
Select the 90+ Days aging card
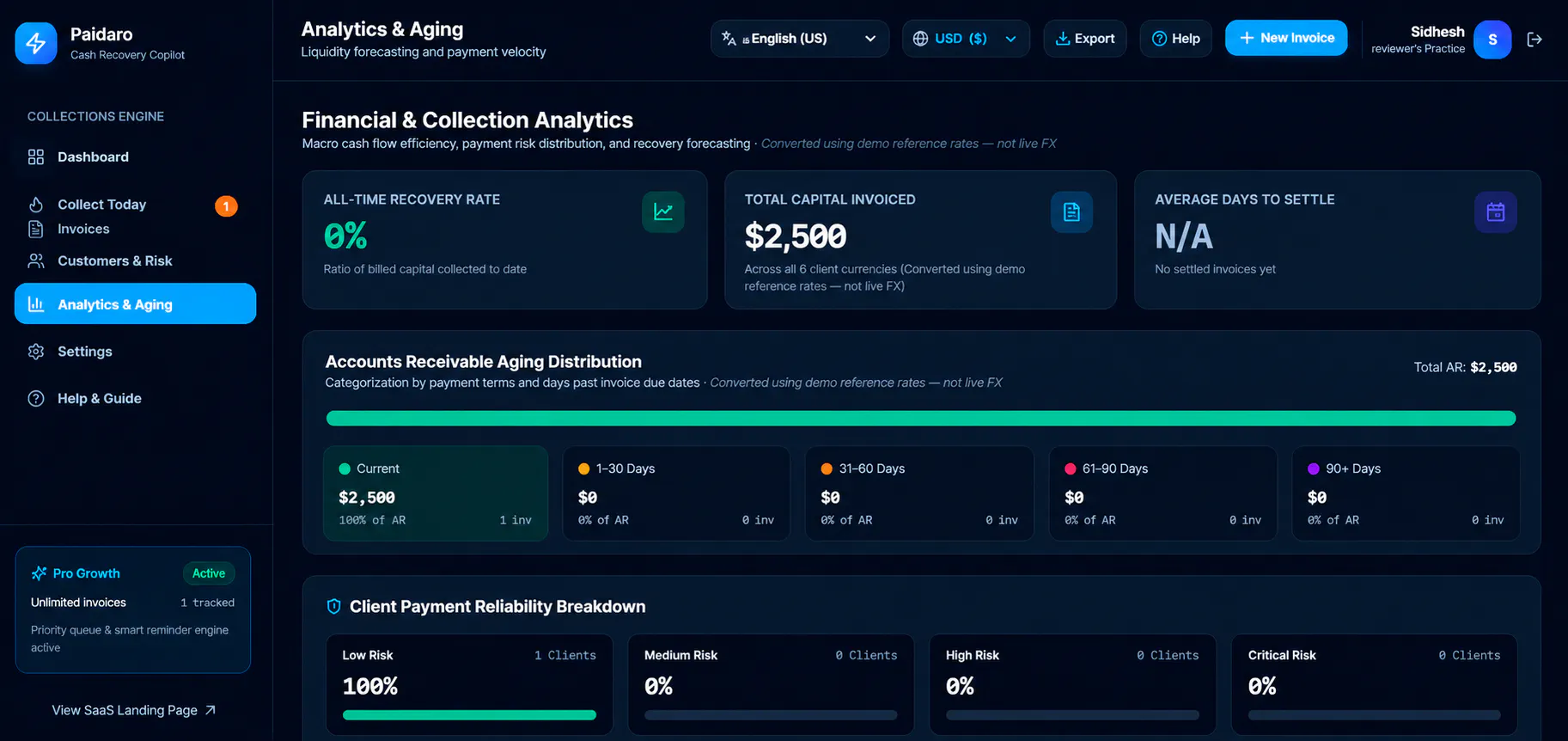[x=1406, y=493]
